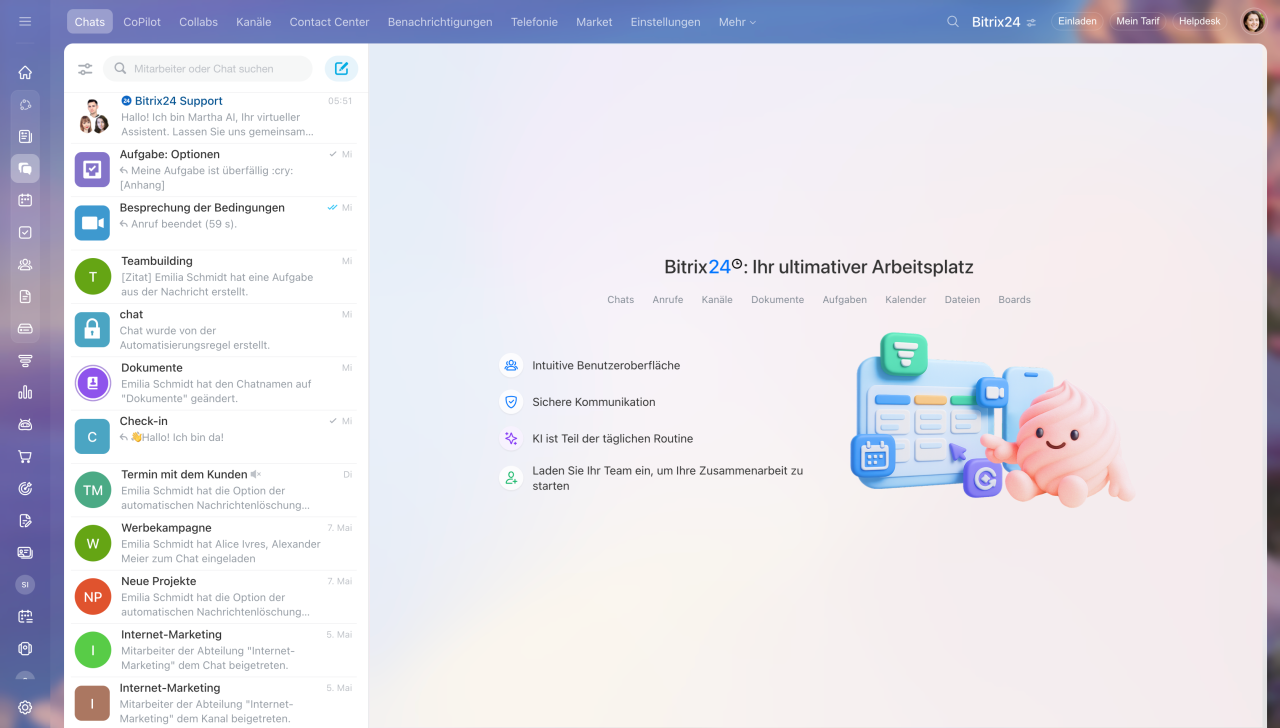Click the Bitrix24 Support avatar
This screenshot has width=1280, height=728.
[x=93, y=117]
